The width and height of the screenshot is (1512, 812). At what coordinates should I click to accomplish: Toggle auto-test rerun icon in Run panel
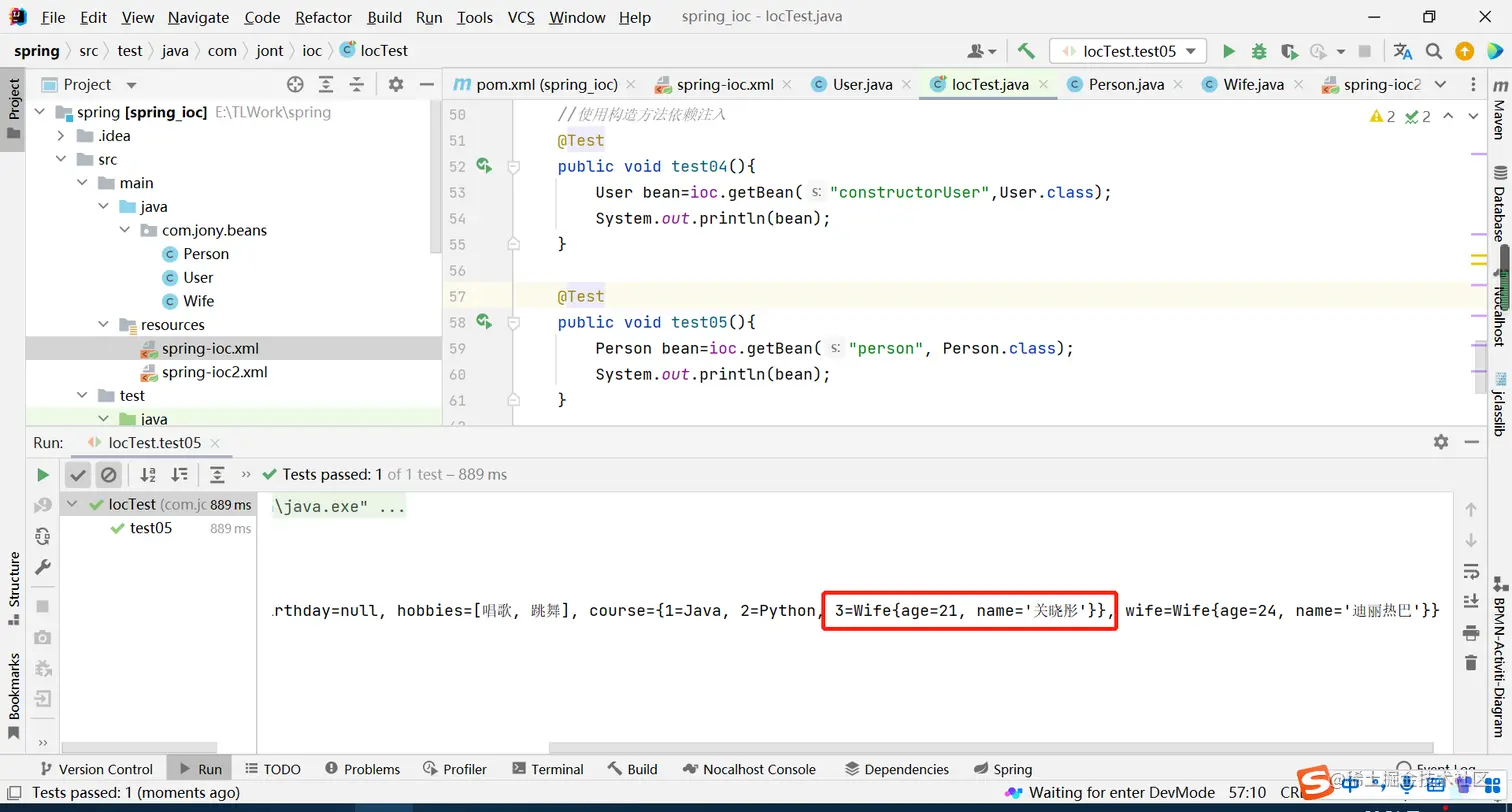pyautogui.click(x=42, y=536)
